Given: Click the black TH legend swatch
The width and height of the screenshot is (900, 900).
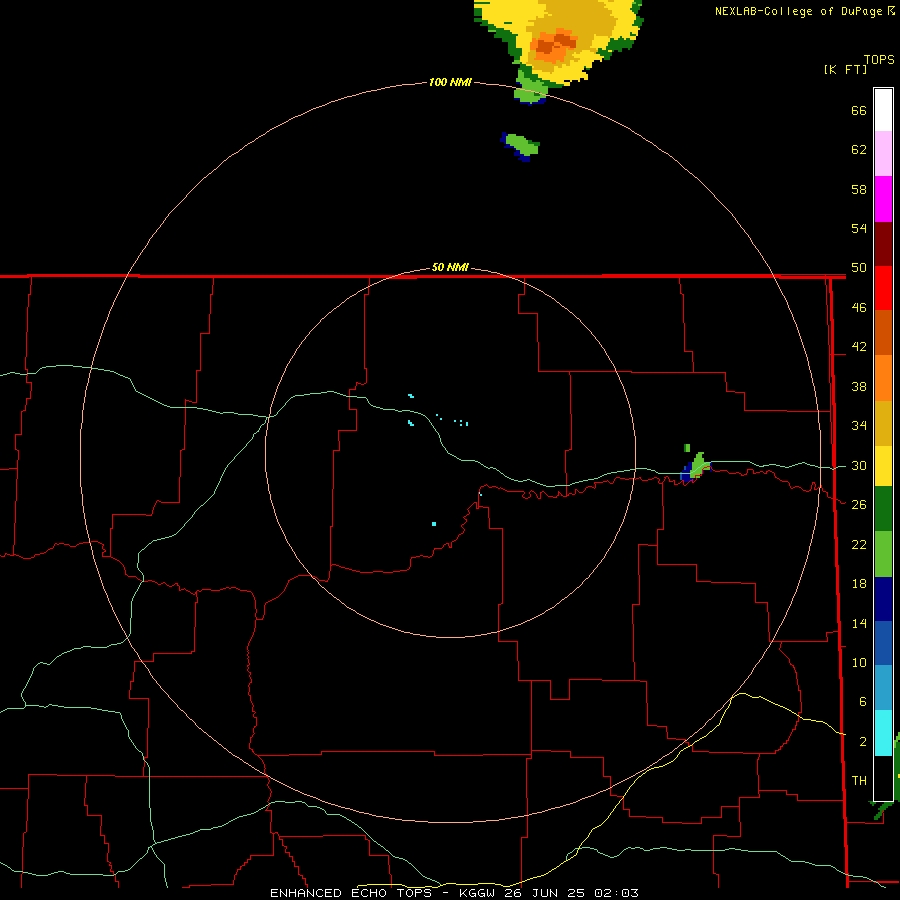Looking at the screenshot, I should [883, 778].
